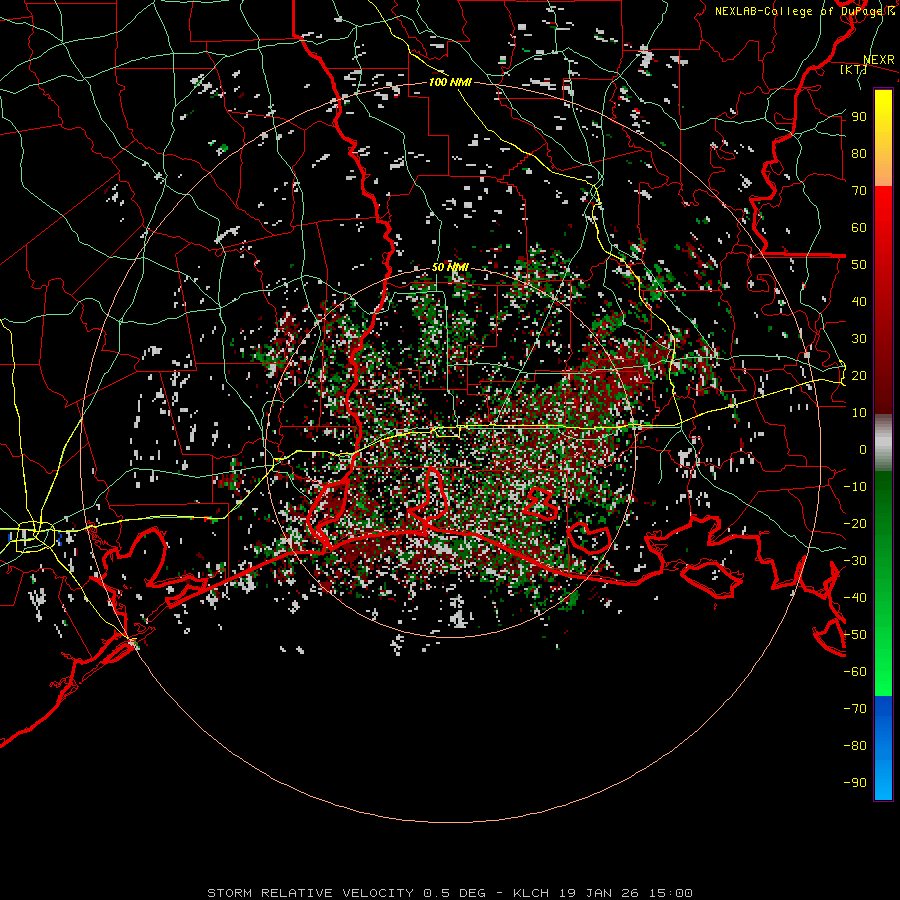Click the Storm Relative Velocity caption at bottom

[x=450, y=893]
